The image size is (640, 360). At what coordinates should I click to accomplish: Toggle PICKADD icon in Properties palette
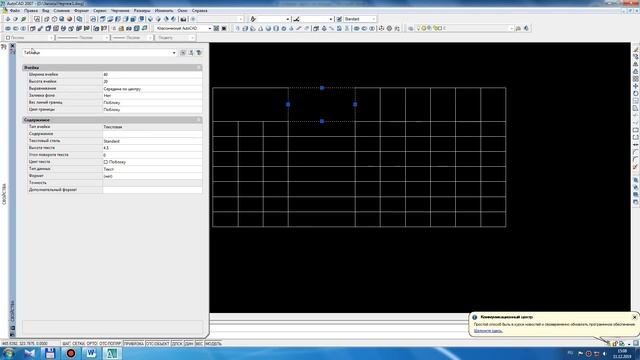click(183, 53)
